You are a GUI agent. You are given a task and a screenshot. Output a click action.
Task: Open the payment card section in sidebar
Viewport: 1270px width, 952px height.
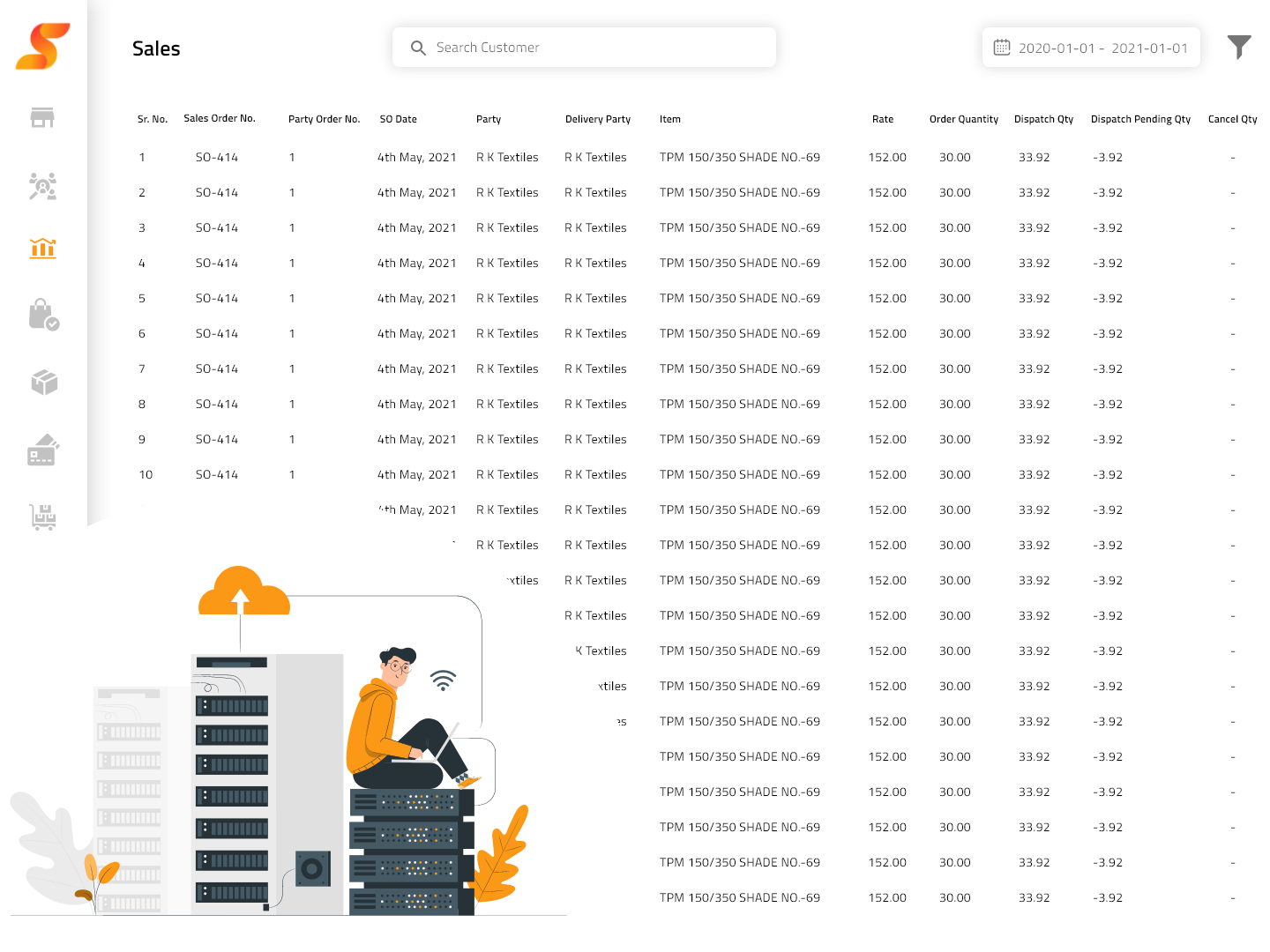tap(43, 450)
